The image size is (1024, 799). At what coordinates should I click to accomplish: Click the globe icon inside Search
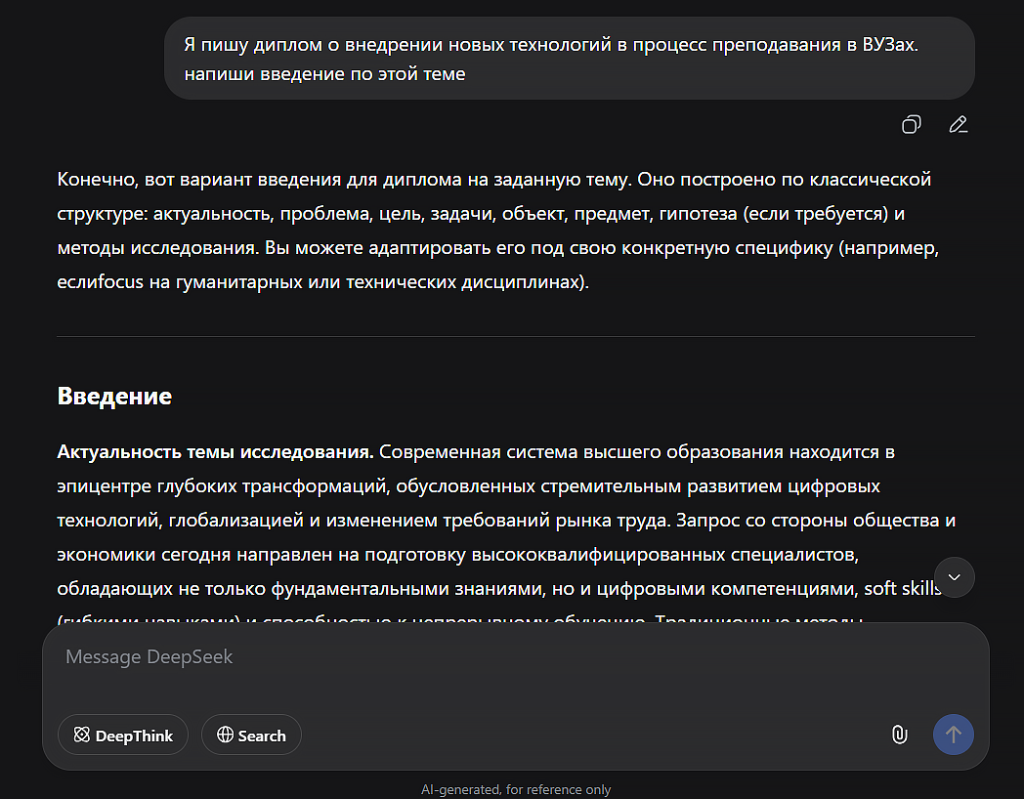225,736
